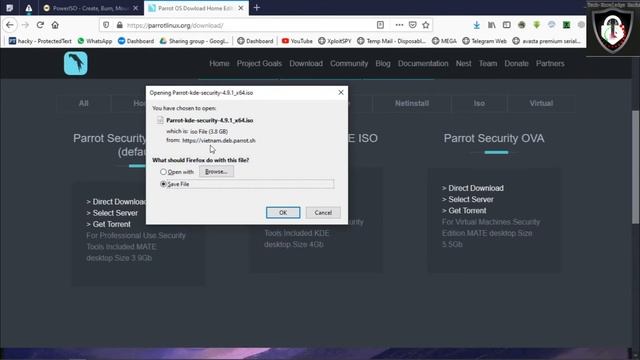Open the avasta premium serial bookmark

click(547, 41)
